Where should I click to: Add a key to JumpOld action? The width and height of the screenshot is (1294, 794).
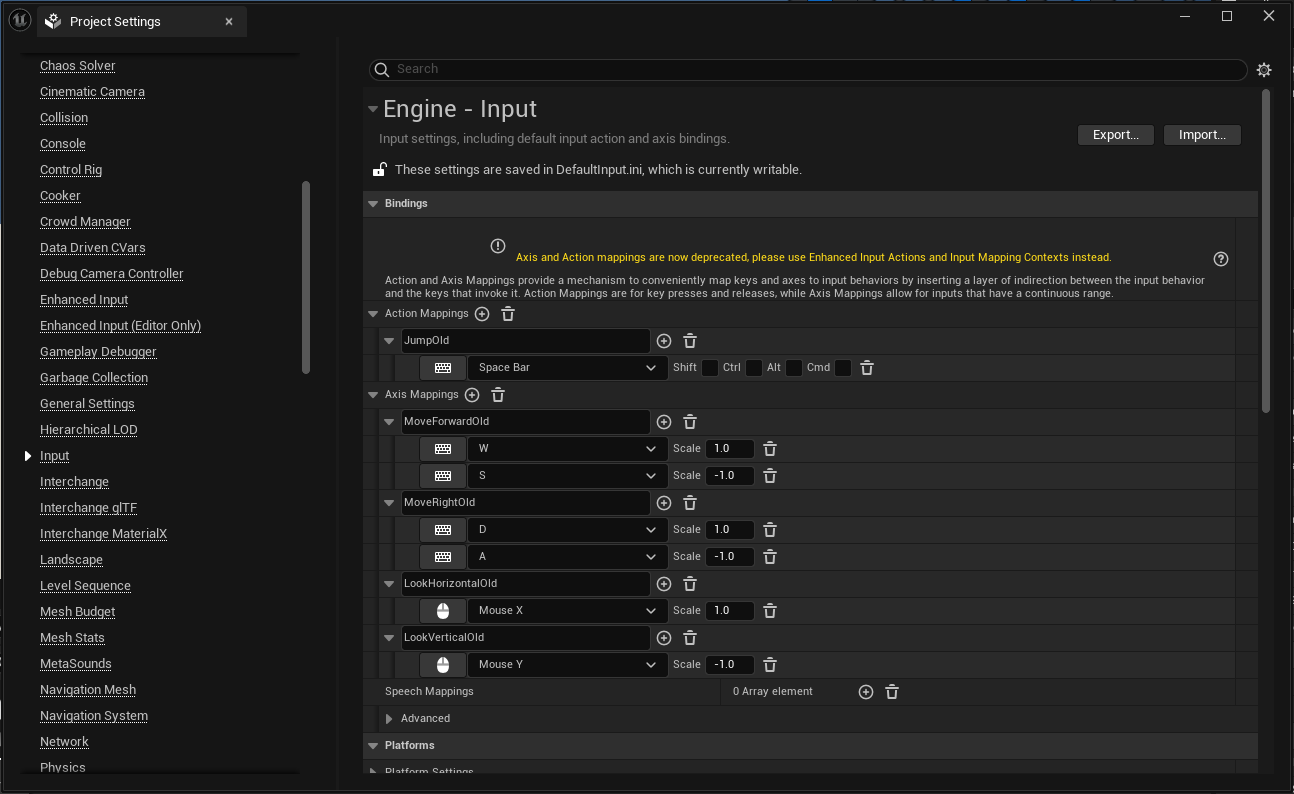point(664,341)
